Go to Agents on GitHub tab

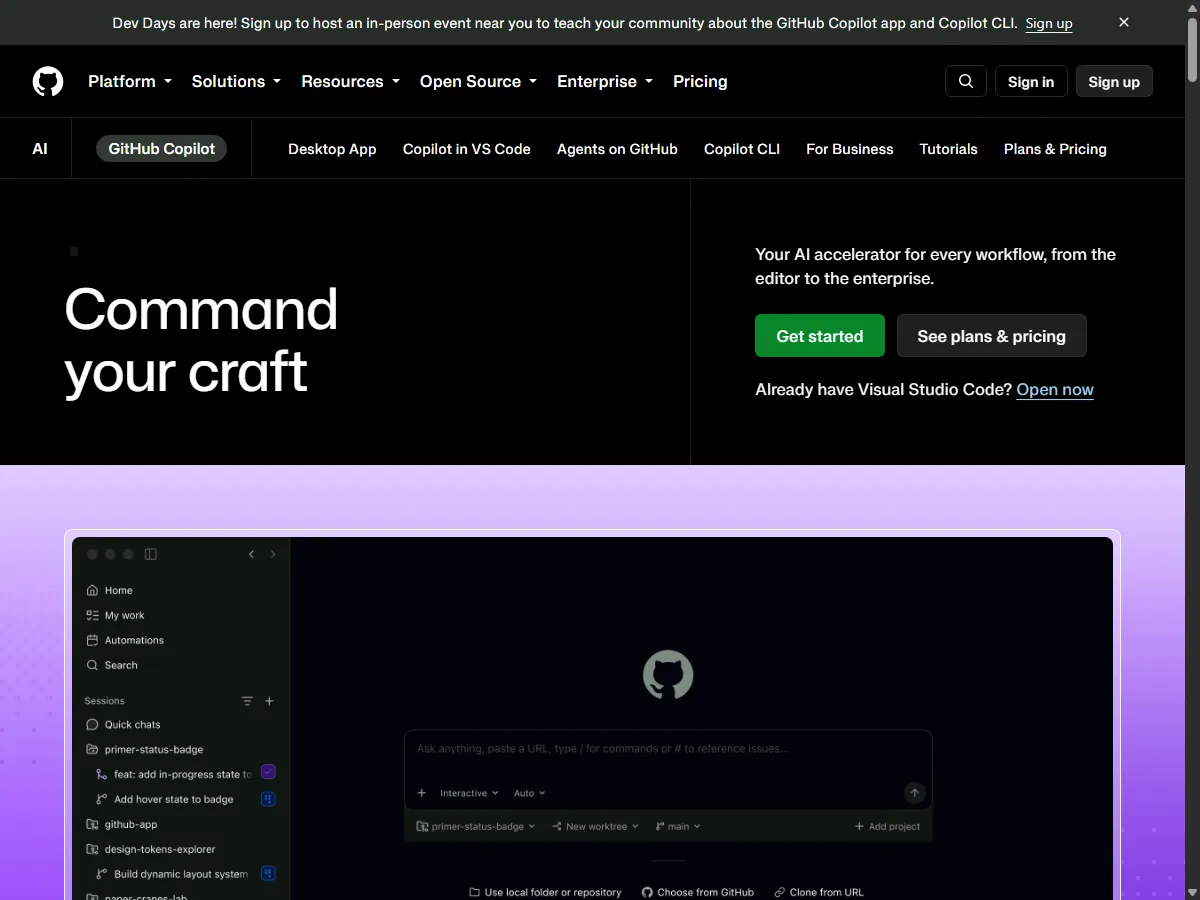617,149
